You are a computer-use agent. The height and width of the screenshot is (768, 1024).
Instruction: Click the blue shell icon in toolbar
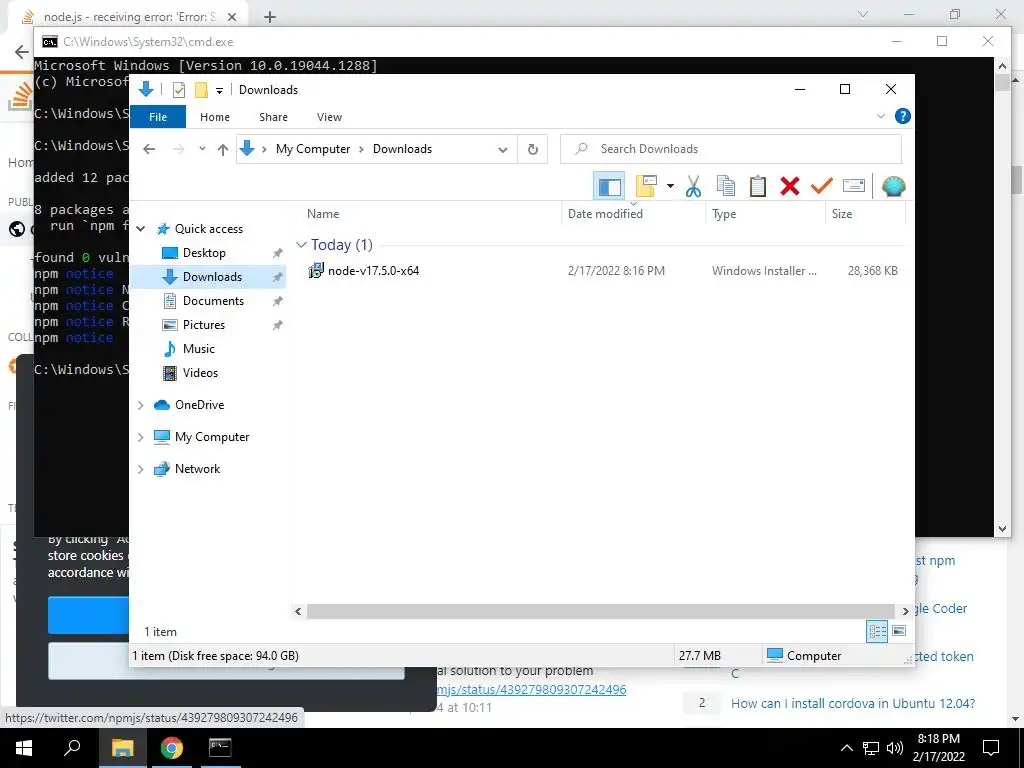tap(893, 186)
